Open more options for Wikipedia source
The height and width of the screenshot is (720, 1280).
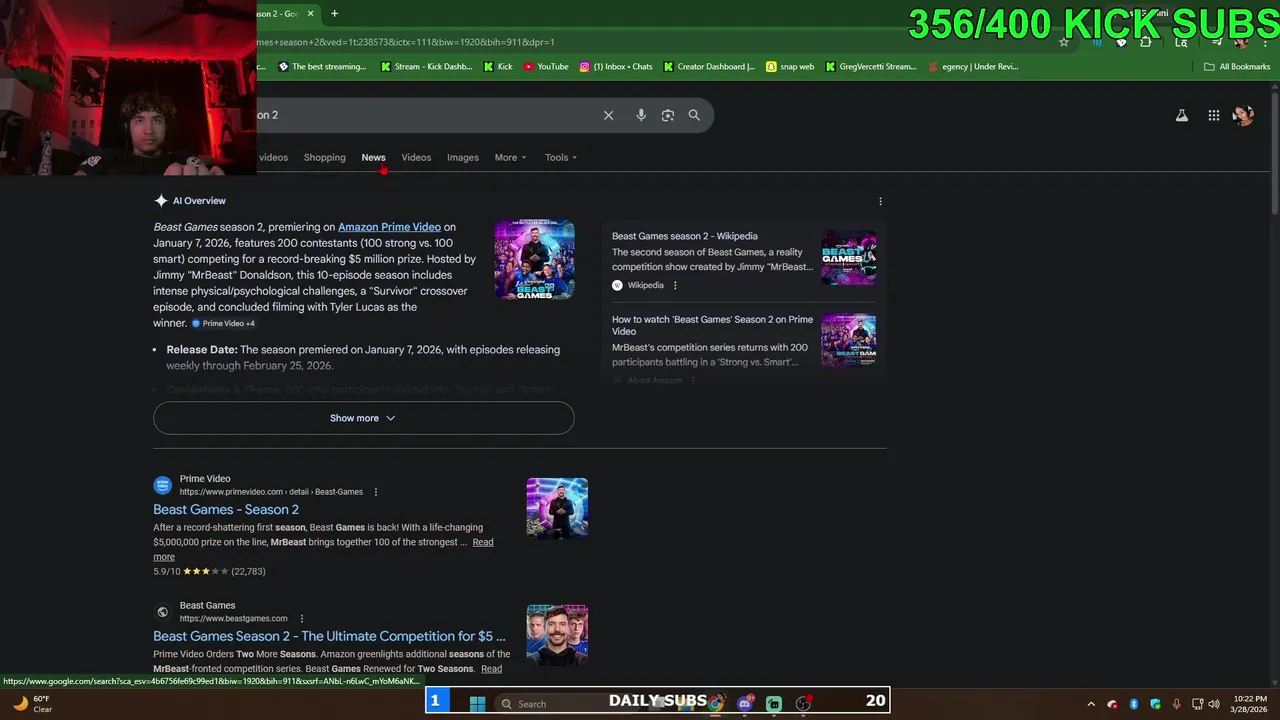pyautogui.click(x=675, y=285)
